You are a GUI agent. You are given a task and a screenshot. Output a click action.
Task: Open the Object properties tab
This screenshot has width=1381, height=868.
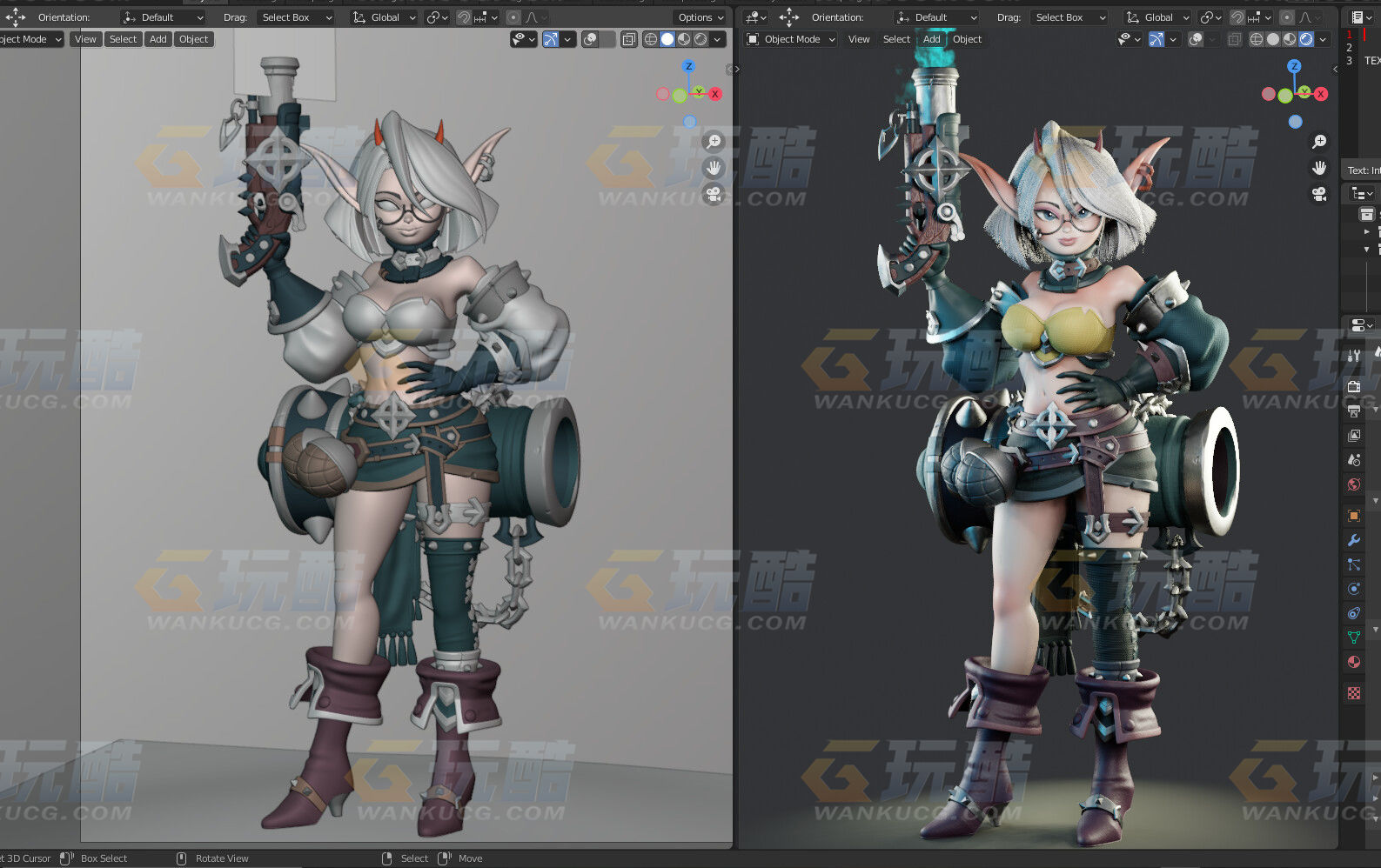click(1354, 516)
